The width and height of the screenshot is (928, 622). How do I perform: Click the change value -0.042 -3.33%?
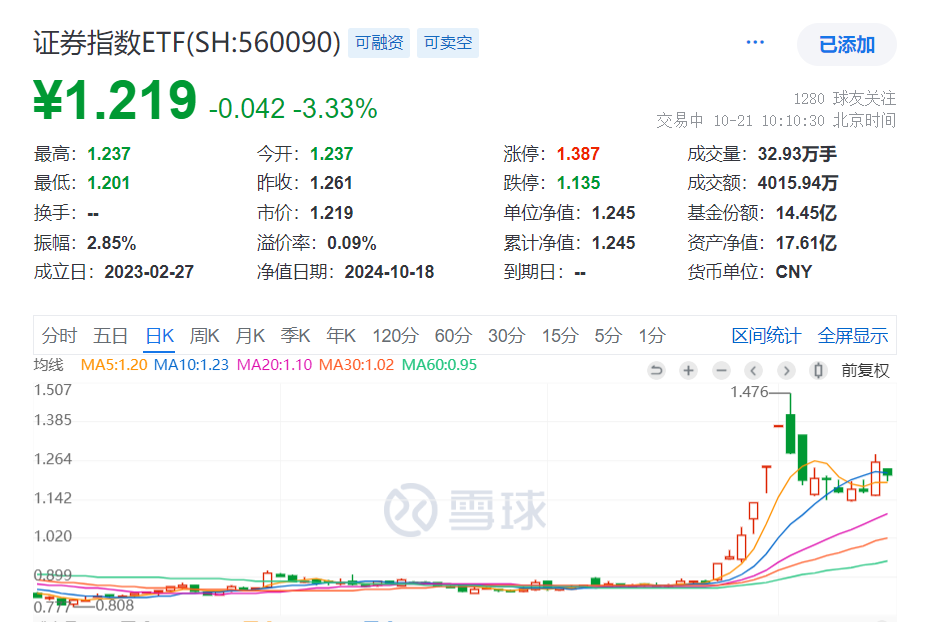[x=294, y=108]
